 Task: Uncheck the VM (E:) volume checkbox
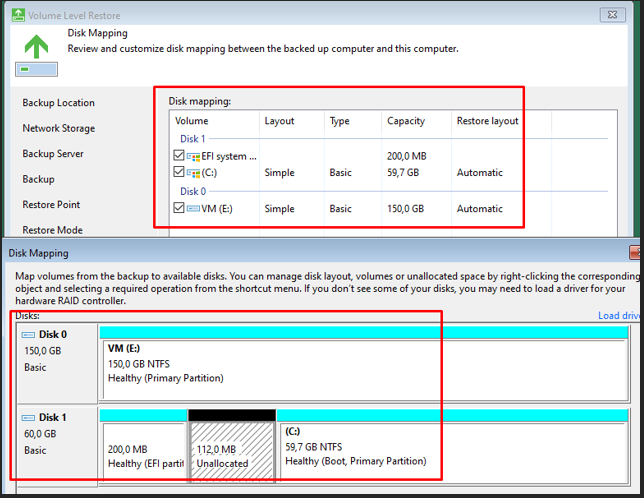pos(179,207)
